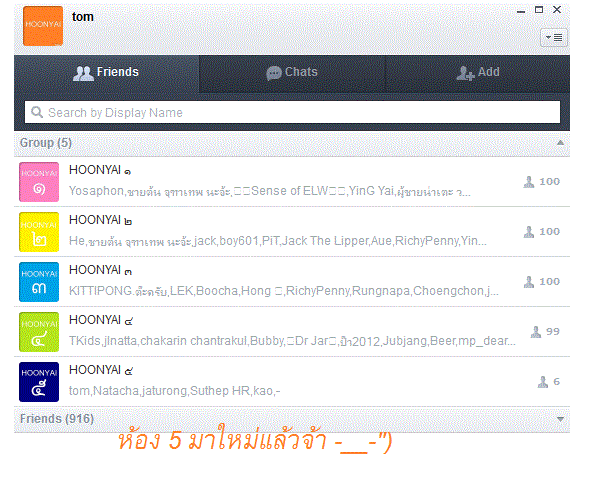The height and width of the screenshot is (493, 590).
Task: Select member list starting with He
Action: pyautogui.click(x=278, y=241)
